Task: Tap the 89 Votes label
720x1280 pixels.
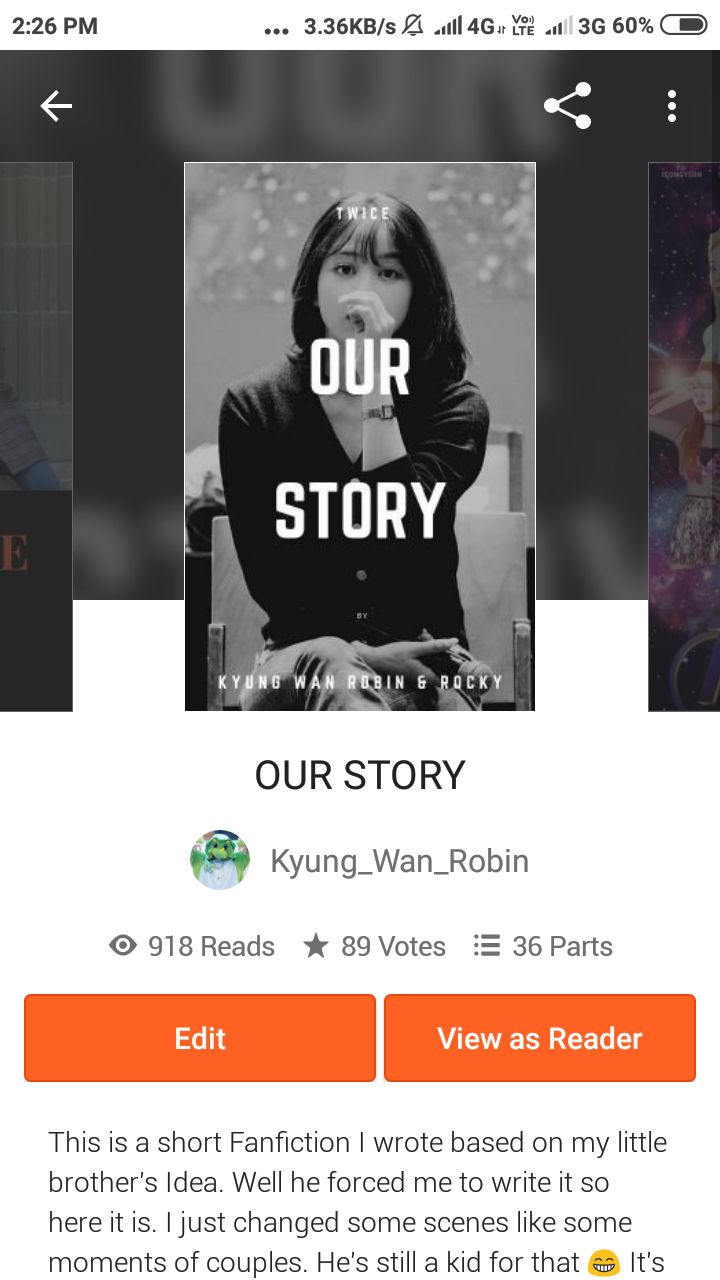Action: point(393,946)
